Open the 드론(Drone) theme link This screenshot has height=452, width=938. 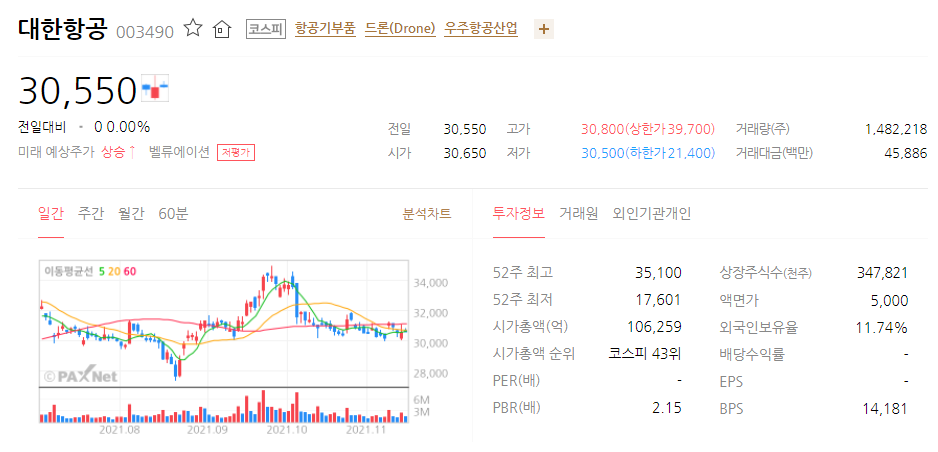click(400, 28)
